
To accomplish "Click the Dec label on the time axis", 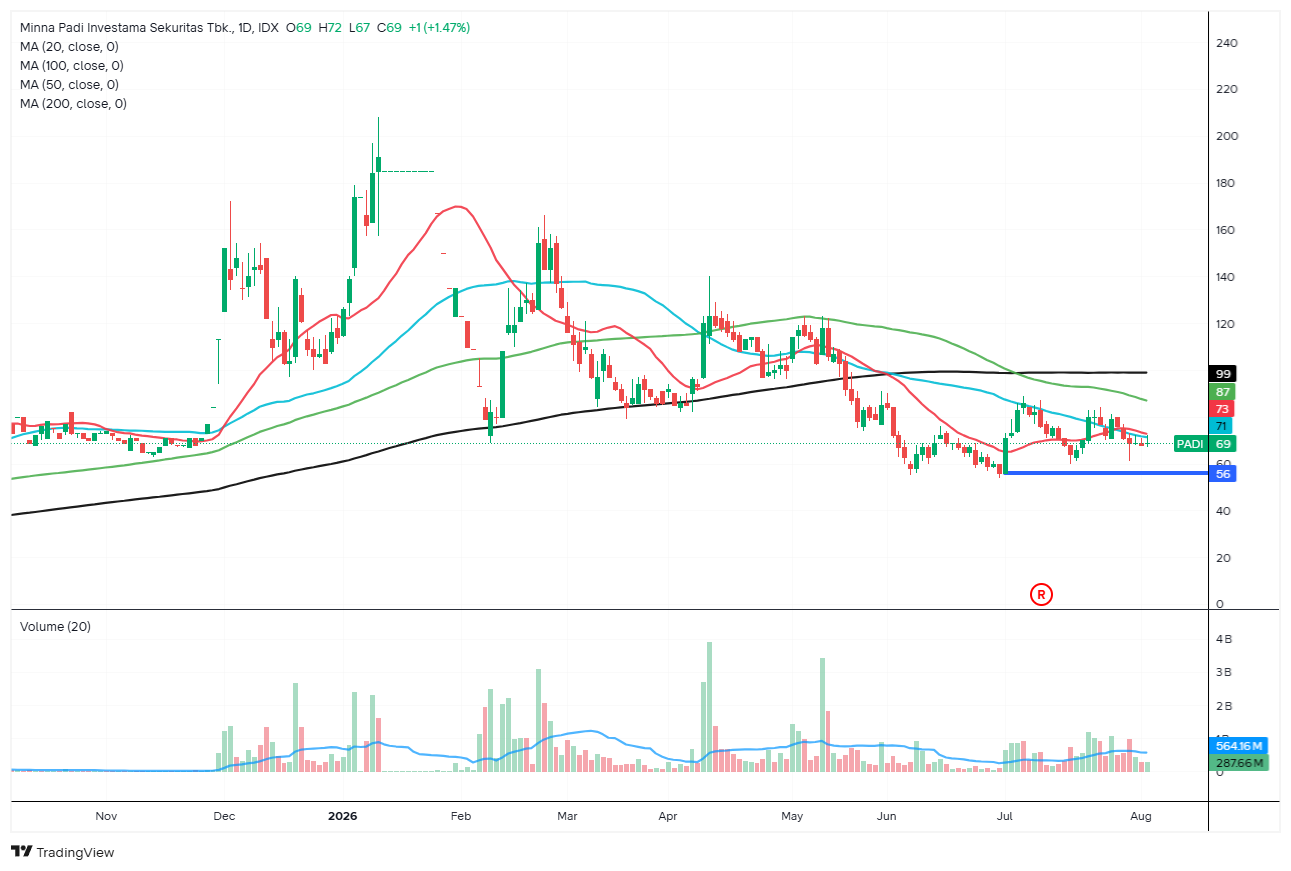I will pyautogui.click(x=224, y=816).
